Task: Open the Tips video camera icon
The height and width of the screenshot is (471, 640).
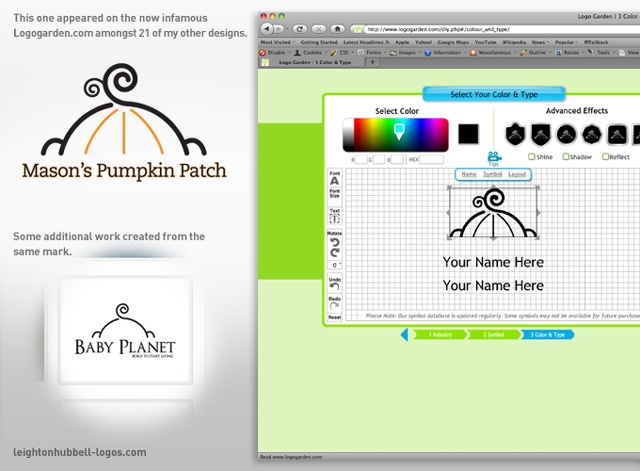Action: tap(494, 157)
